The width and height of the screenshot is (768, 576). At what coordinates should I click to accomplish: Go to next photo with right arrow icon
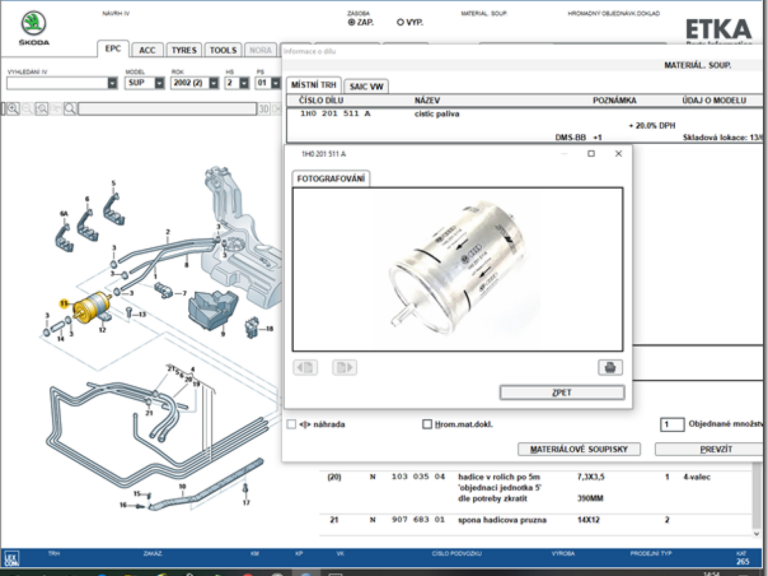[344, 367]
